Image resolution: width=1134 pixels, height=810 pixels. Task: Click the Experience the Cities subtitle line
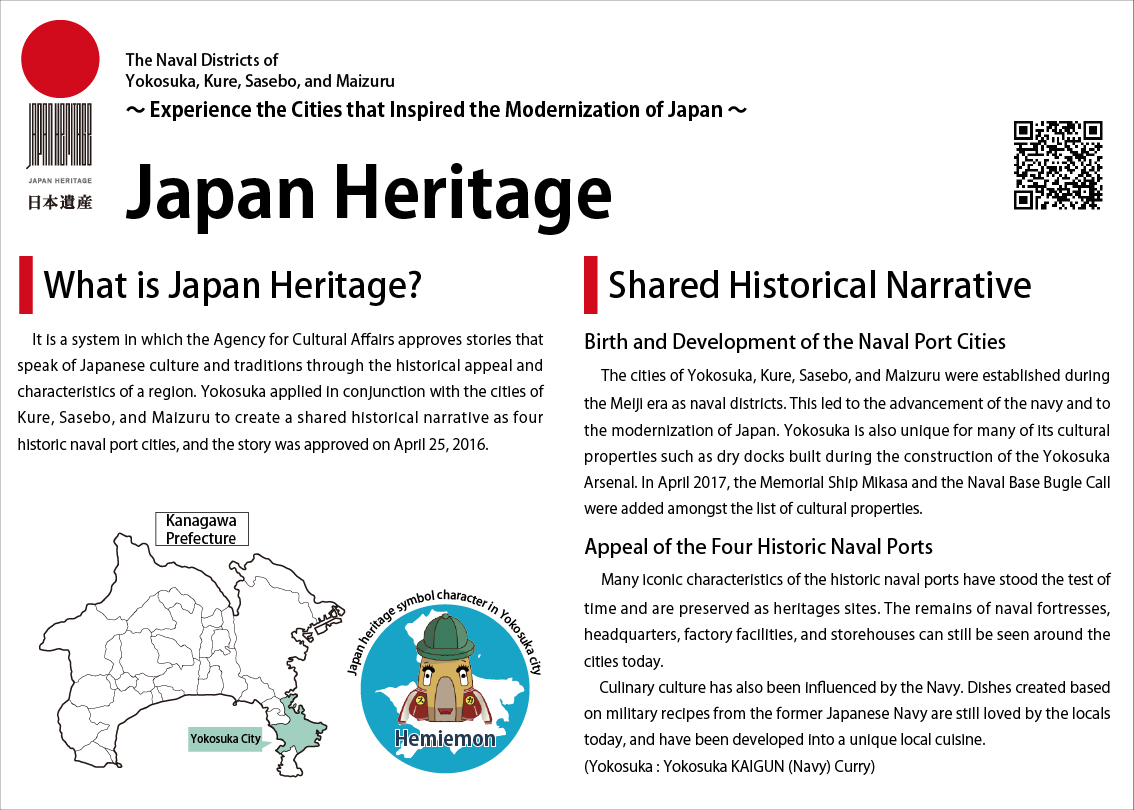[436, 110]
